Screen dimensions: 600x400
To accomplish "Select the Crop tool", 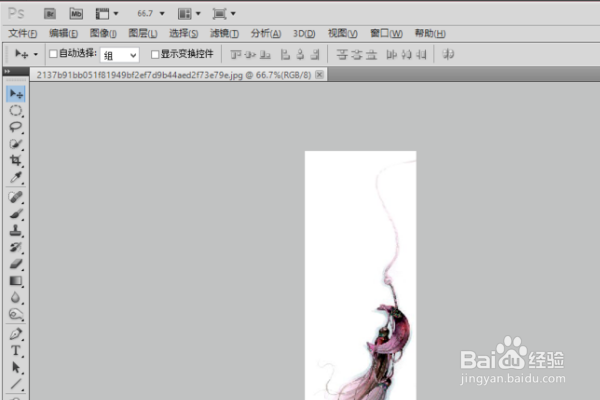I will (x=16, y=160).
